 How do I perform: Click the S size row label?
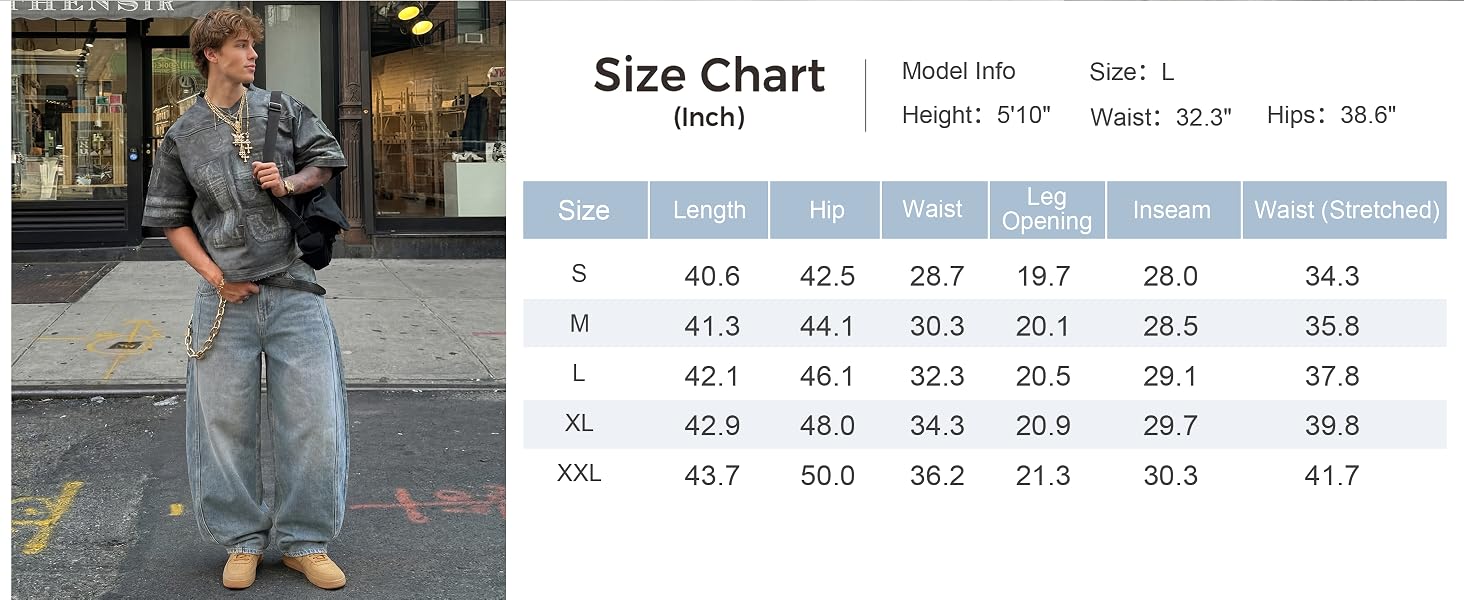tap(579, 274)
